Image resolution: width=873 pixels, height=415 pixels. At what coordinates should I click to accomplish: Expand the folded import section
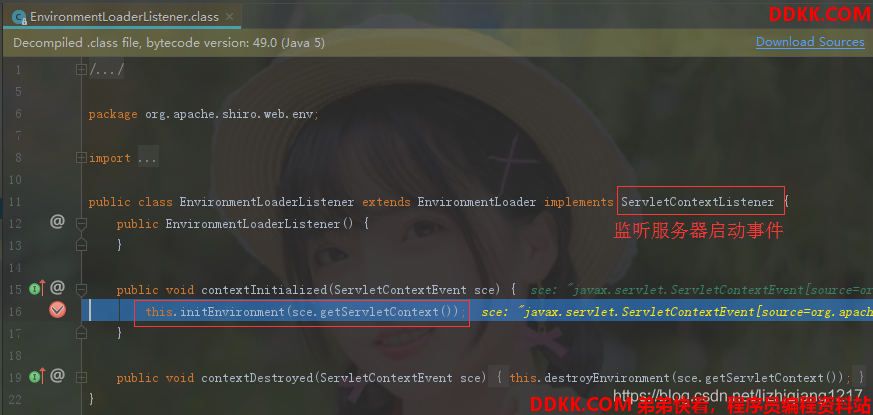82,158
